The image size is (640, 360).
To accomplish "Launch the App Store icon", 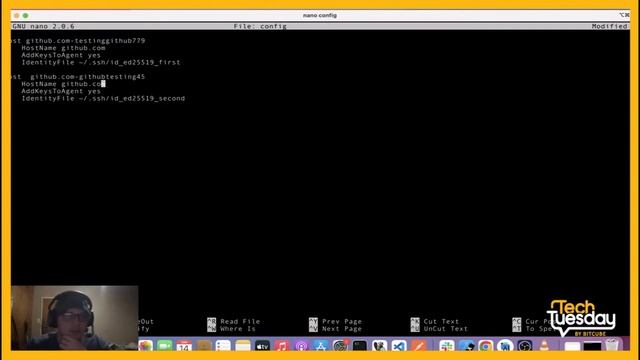I will (x=321, y=346).
